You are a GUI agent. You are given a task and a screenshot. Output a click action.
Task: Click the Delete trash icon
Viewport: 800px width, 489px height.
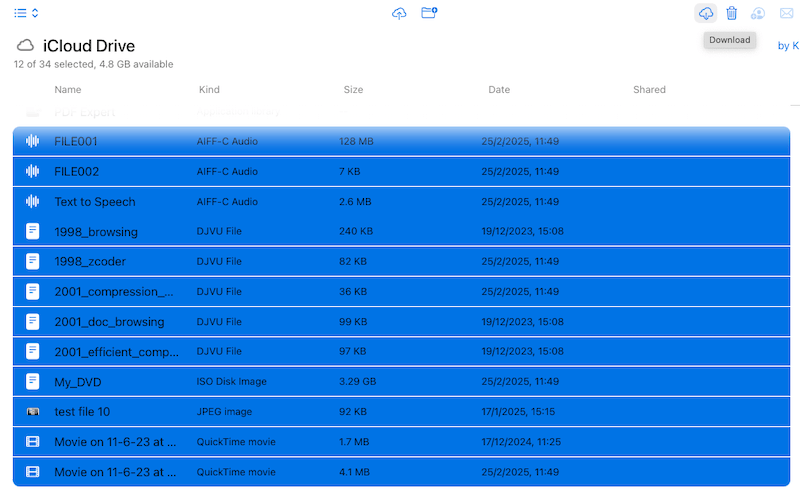[x=732, y=13]
